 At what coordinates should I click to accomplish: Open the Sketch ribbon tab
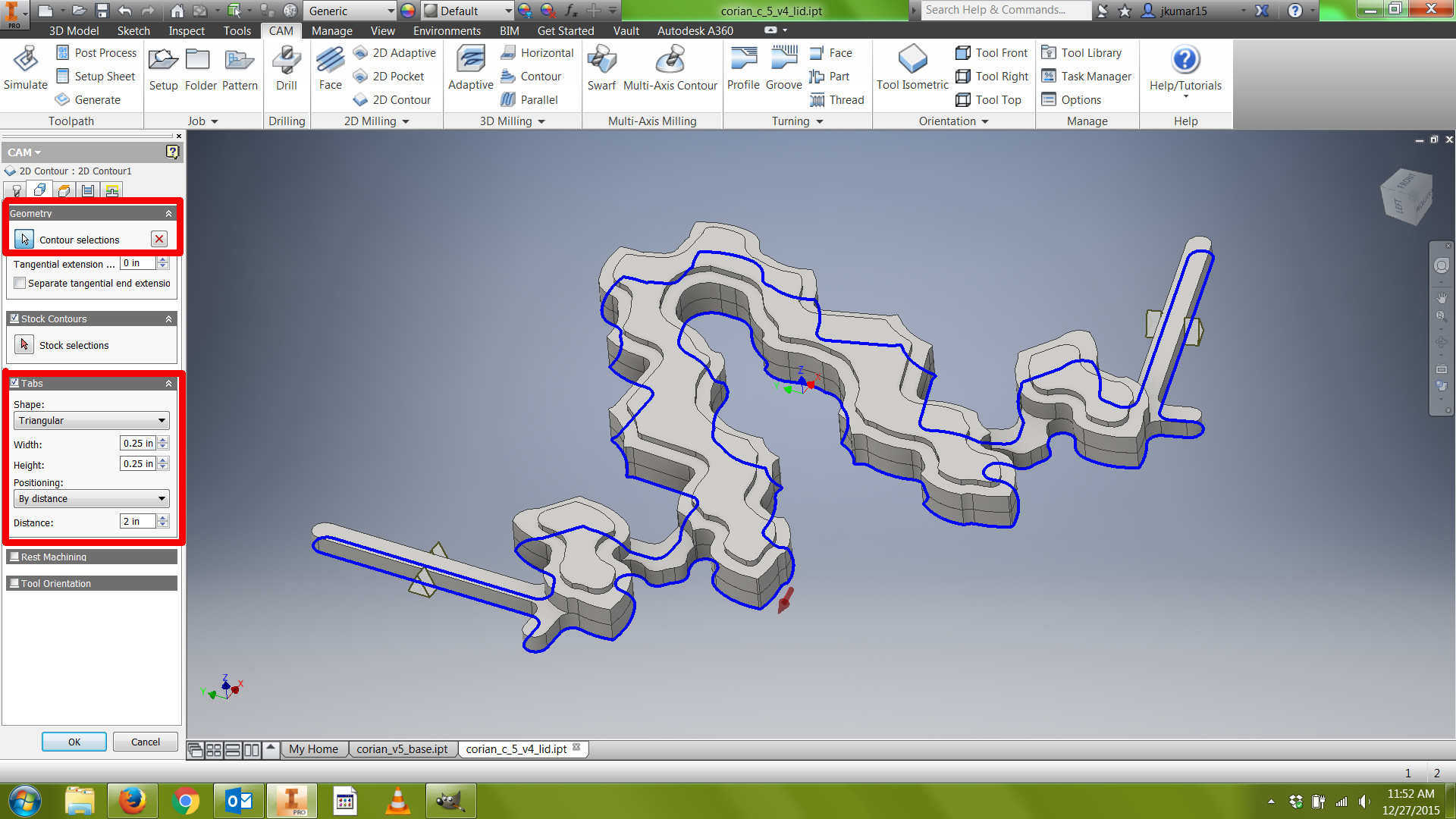133,30
